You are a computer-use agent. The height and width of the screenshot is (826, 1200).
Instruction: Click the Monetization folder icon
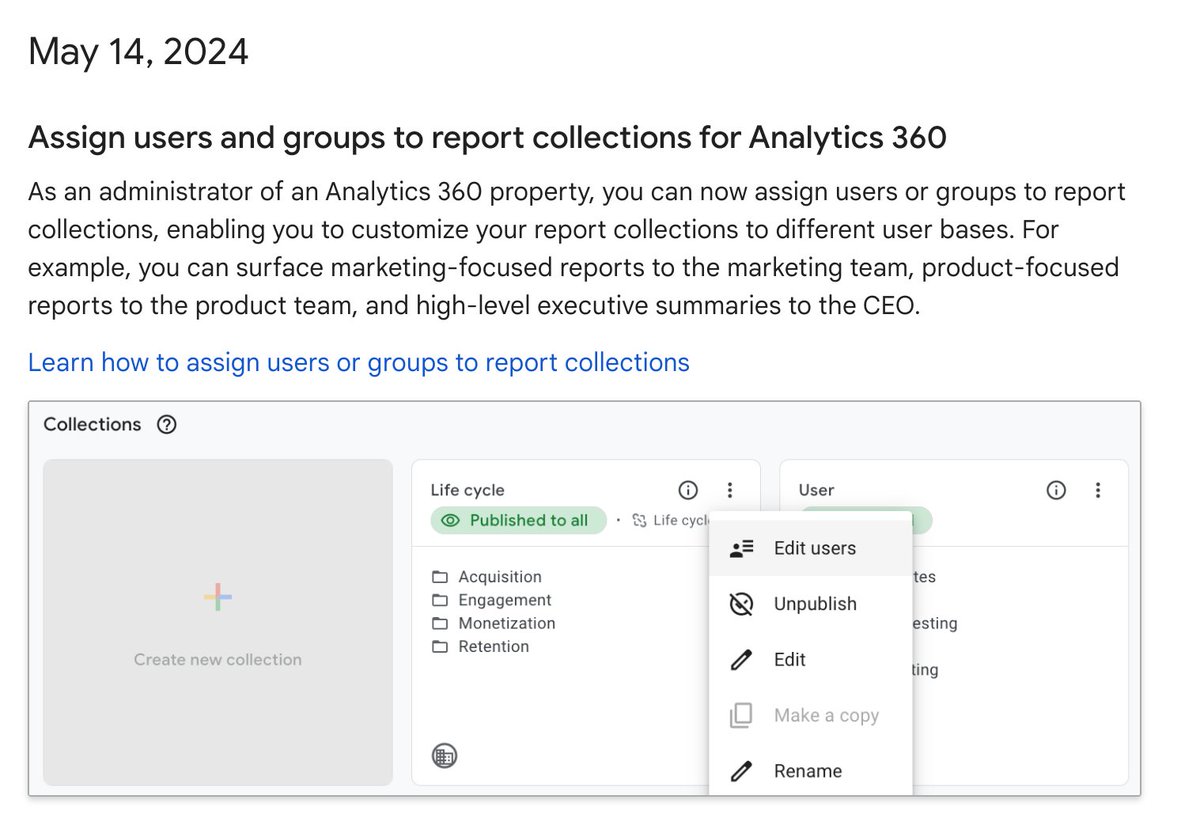click(440, 623)
